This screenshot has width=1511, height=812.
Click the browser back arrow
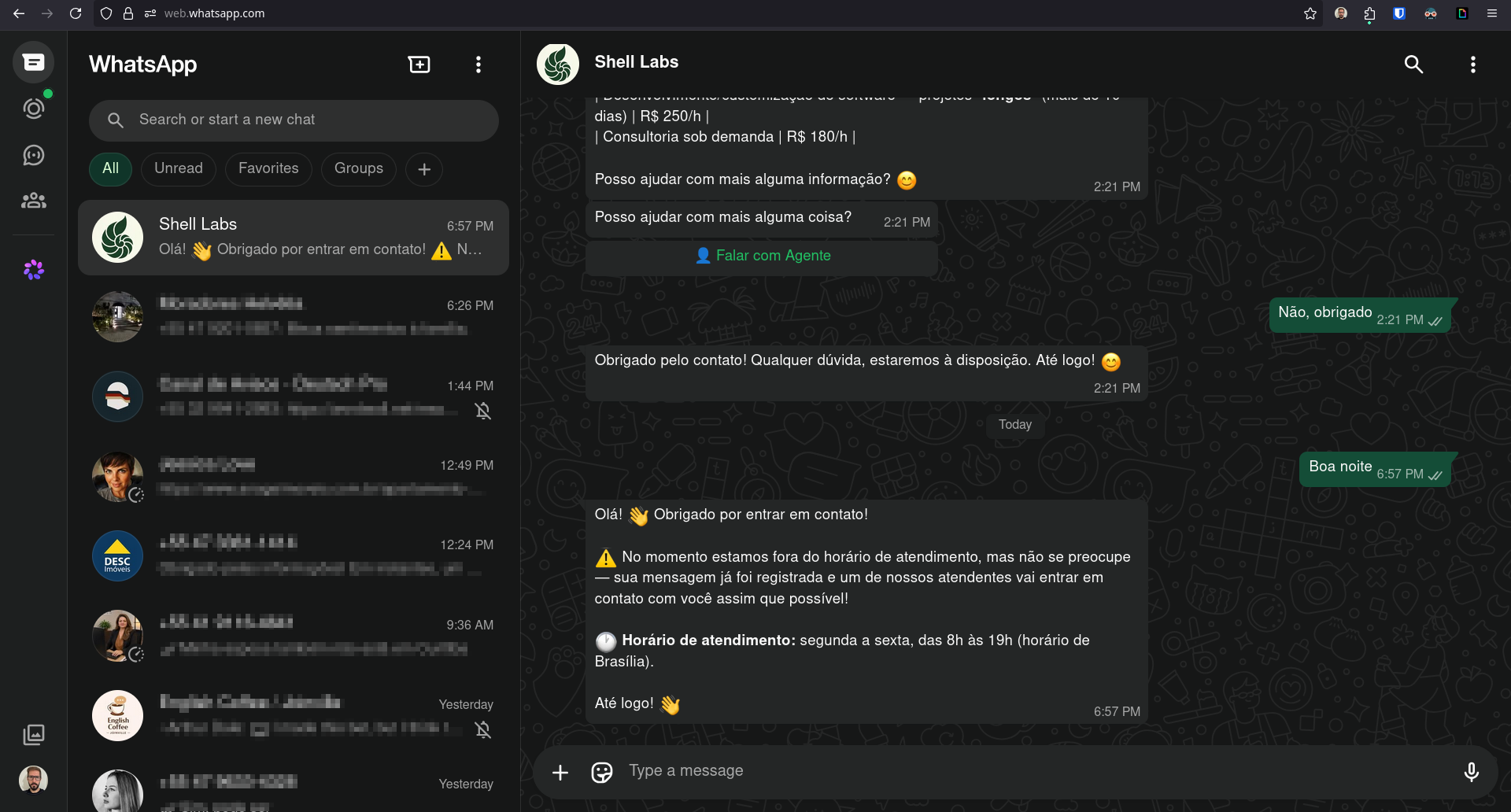[x=19, y=13]
